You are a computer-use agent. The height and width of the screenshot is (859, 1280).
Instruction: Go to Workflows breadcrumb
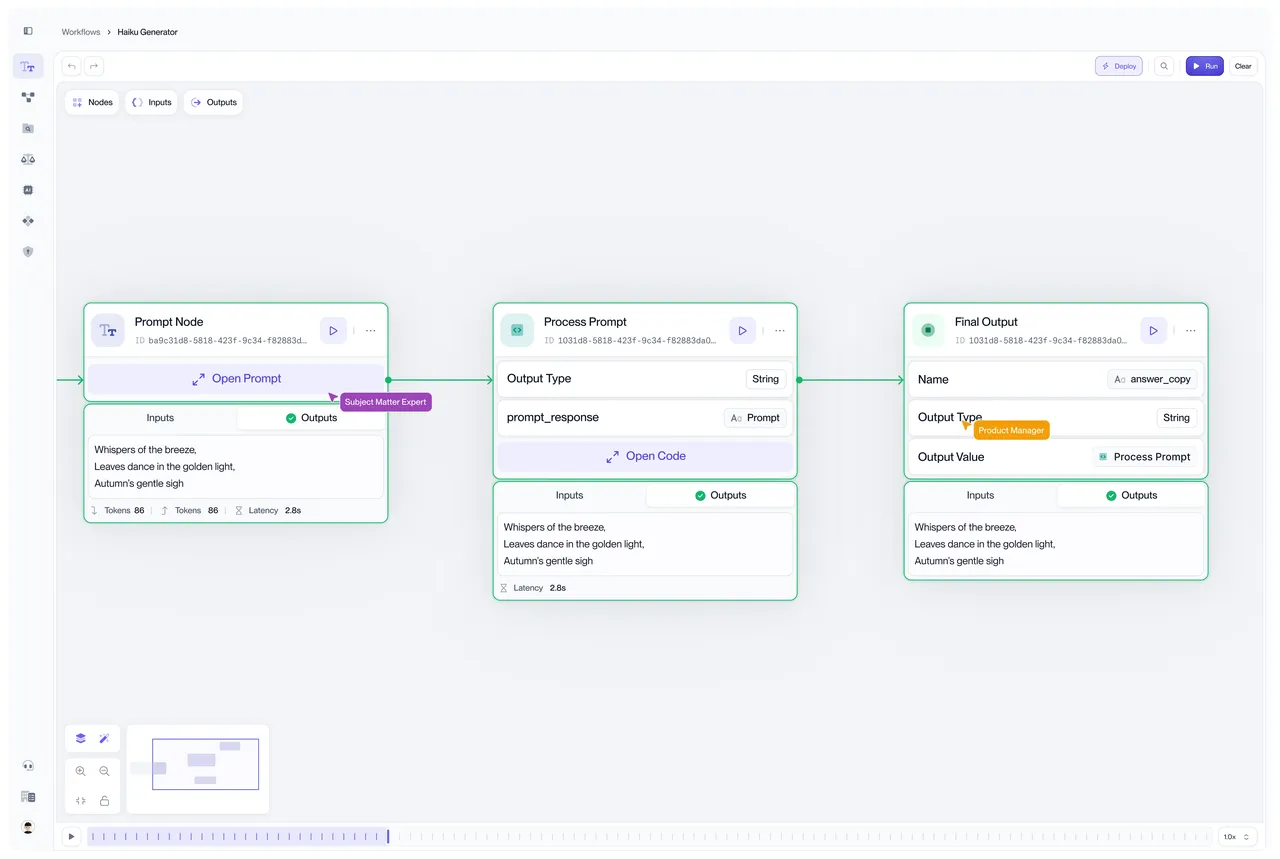point(81,32)
